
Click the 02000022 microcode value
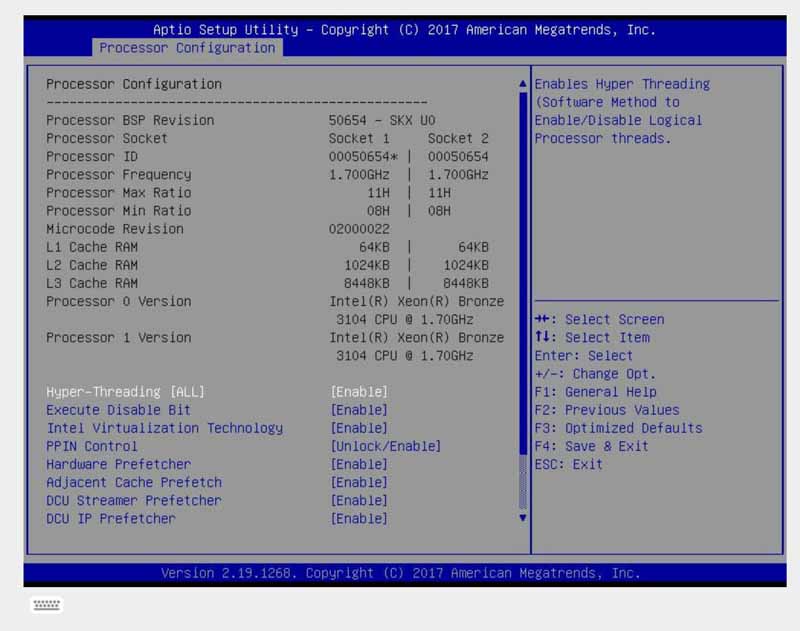click(359, 229)
